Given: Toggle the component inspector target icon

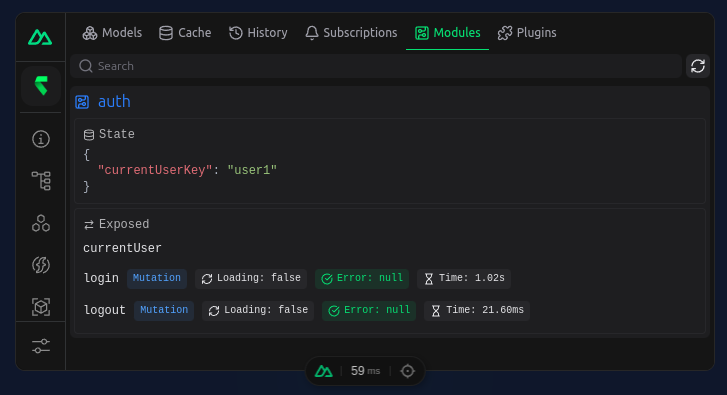Looking at the screenshot, I should (x=408, y=371).
